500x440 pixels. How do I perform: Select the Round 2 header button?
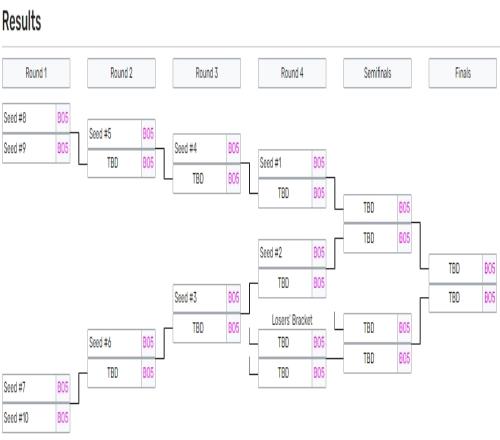pos(121,73)
